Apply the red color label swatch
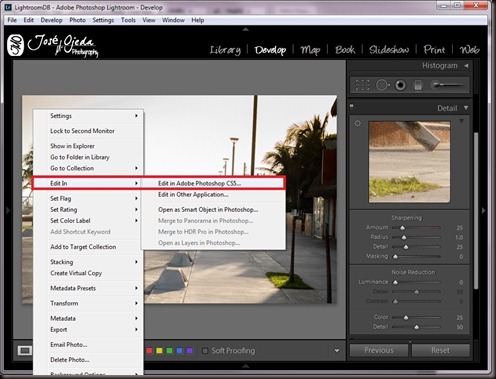The height and width of the screenshot is (379, 496). 149,351
